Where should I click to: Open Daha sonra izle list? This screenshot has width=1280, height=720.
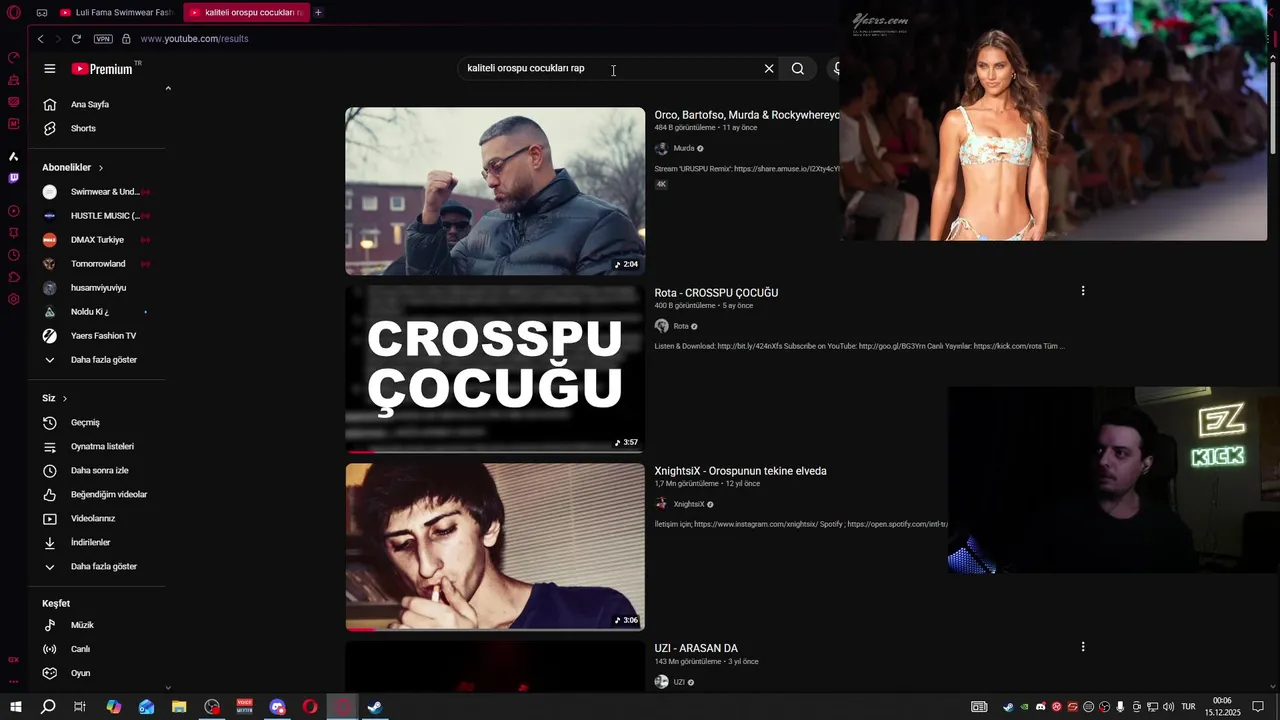tap(98, 471)
